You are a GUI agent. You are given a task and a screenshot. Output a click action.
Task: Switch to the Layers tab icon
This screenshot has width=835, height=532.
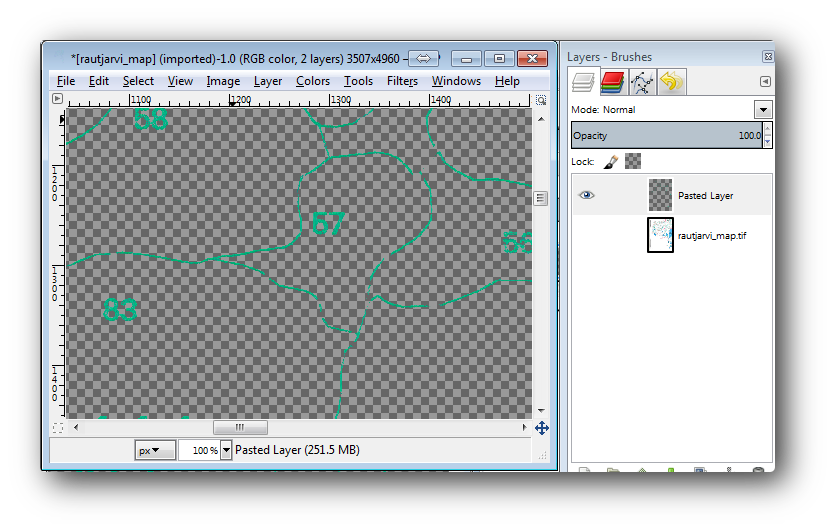584,82
